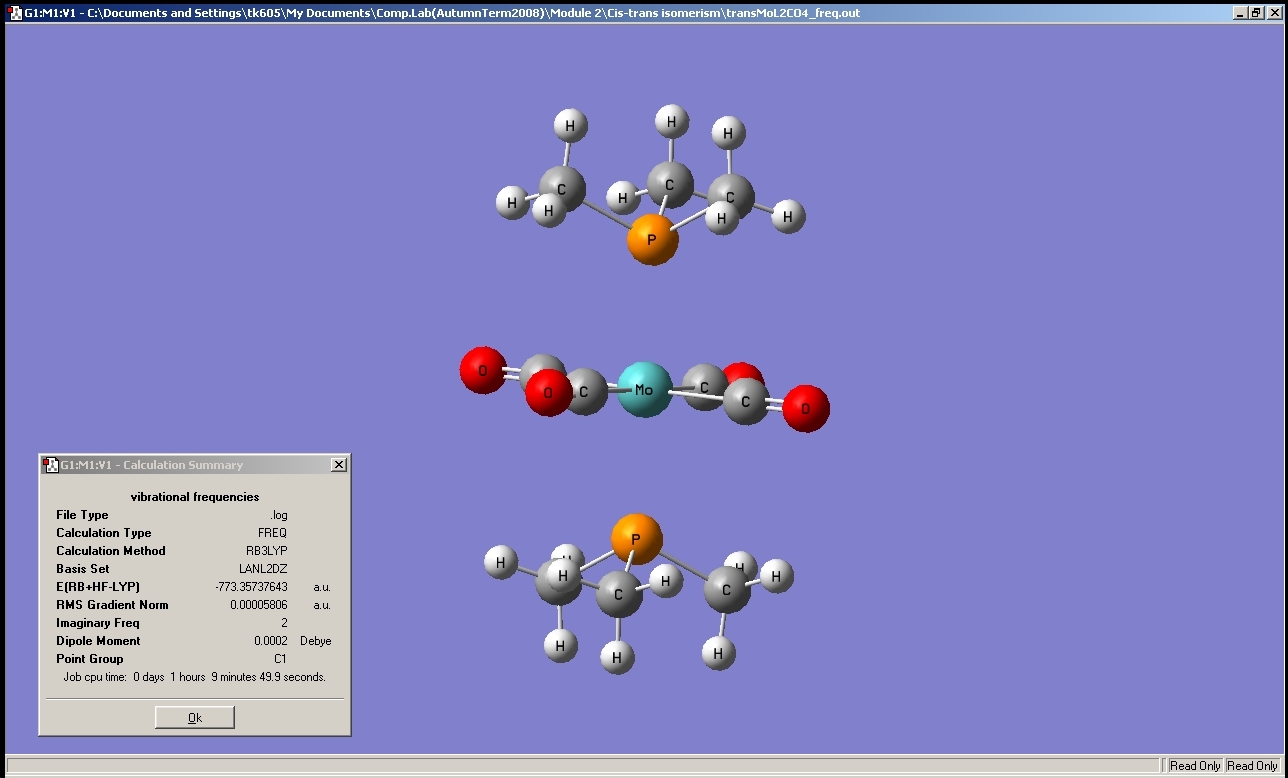Click the left Read Only status panel
The width and height of the screenshot is (1288, 778).
[x=1195, y=766]
